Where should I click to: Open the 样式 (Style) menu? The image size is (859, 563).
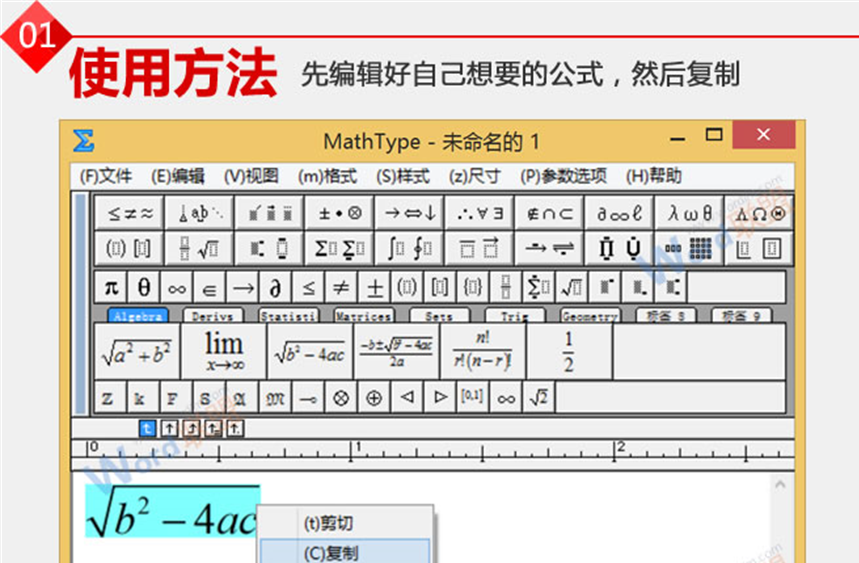pos(403,176)
